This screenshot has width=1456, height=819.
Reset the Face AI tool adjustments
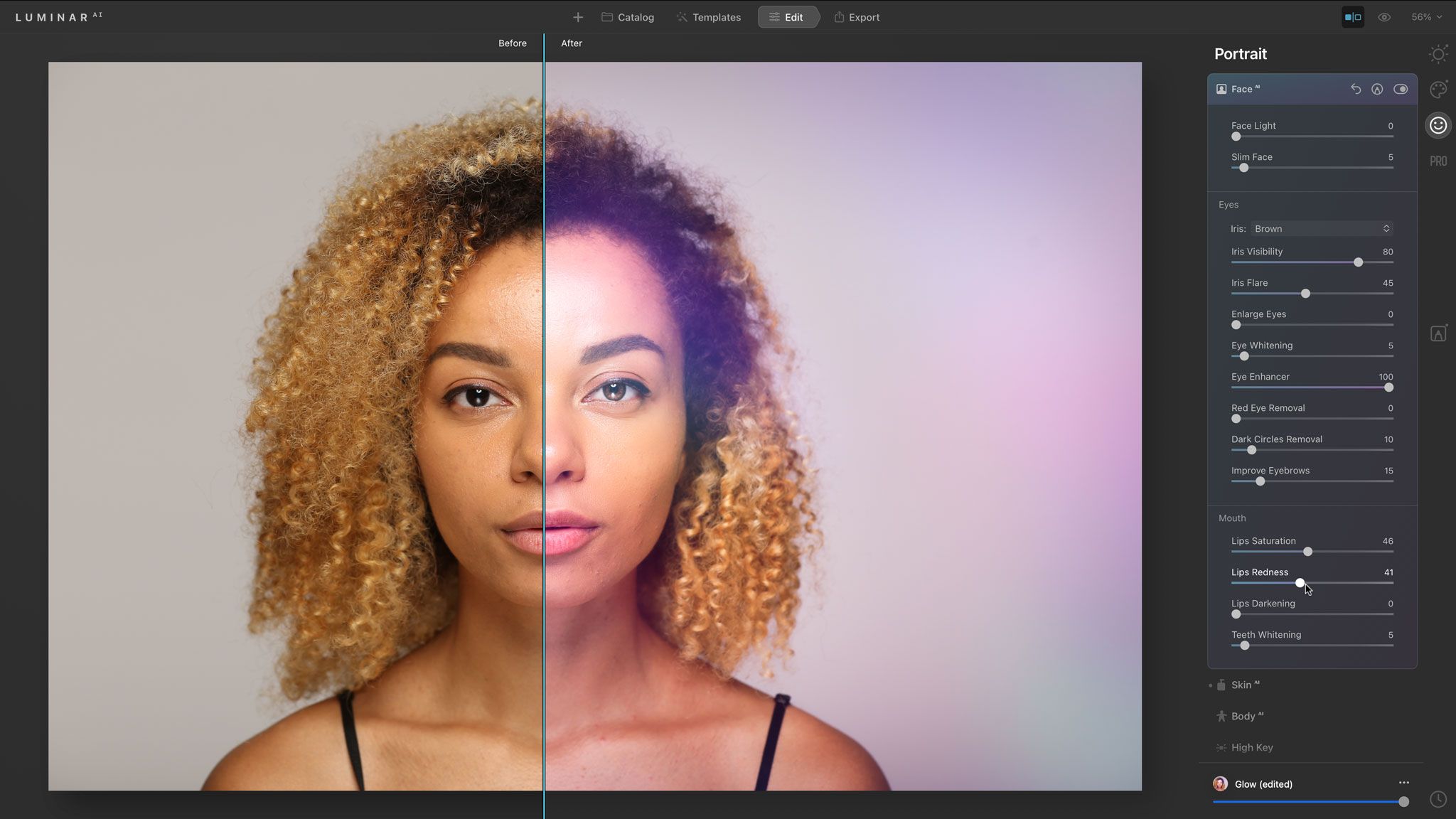[x=1356, y=89]
